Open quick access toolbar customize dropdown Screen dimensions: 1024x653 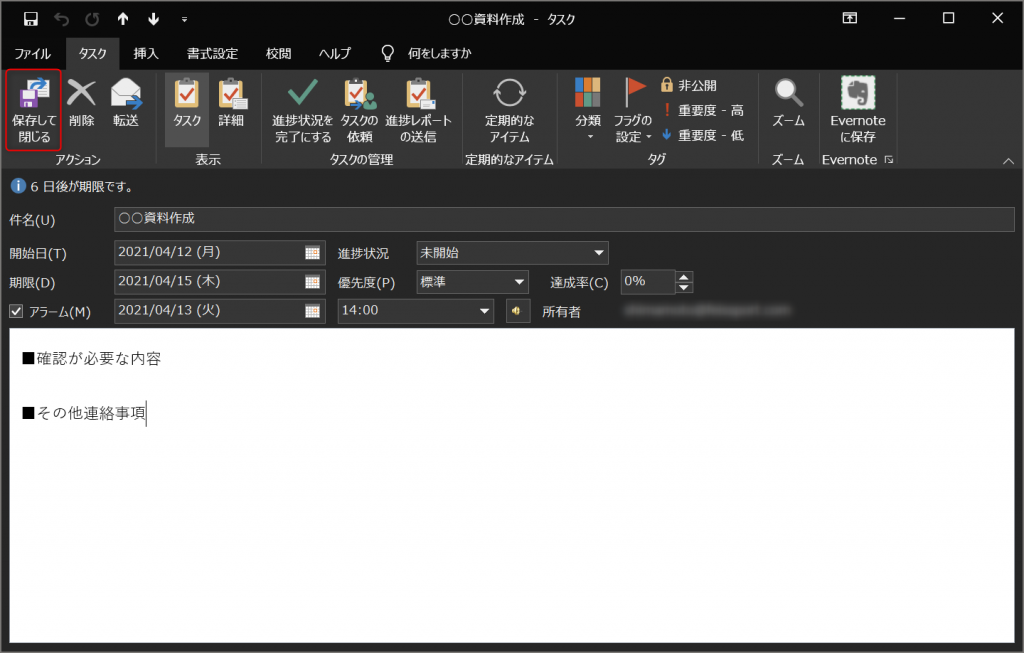click(184, 20)
